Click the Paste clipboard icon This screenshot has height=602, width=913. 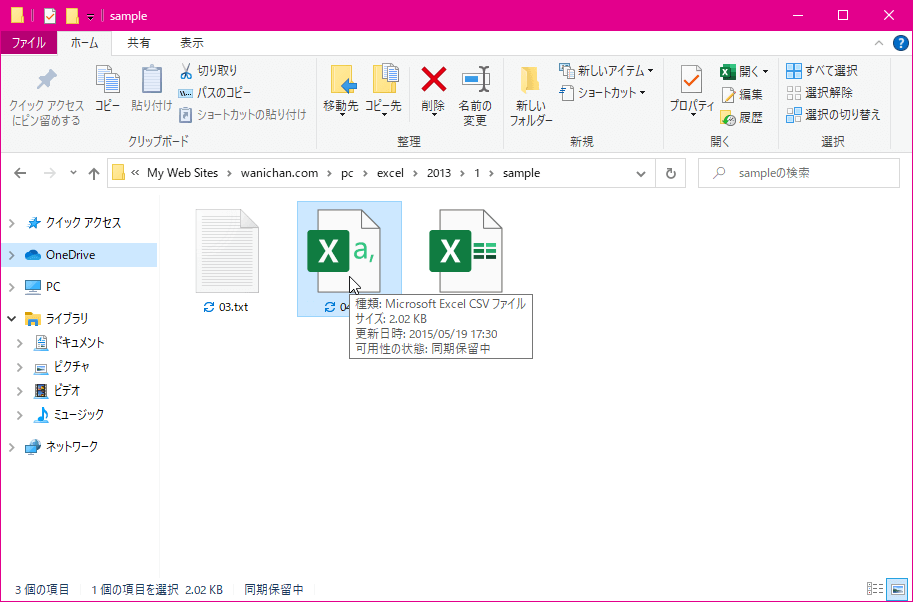(x=151, y=88)
